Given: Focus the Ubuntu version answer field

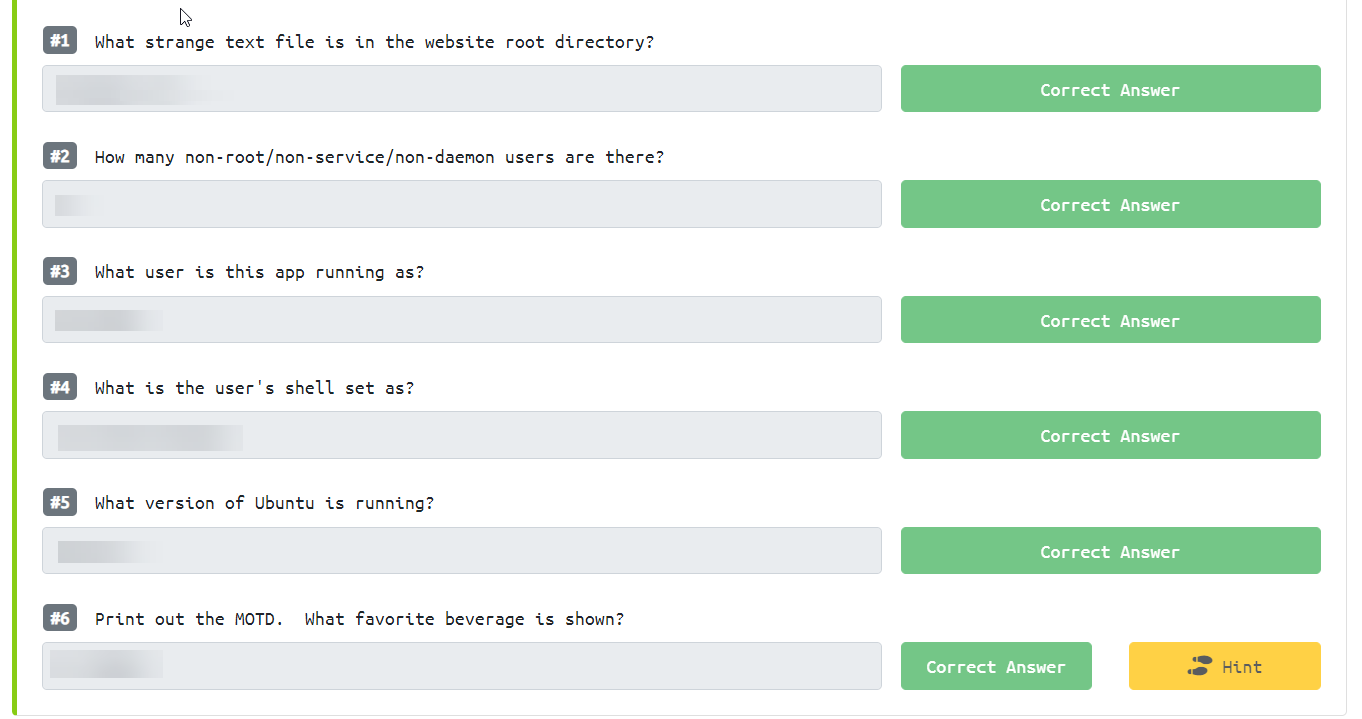Looking at the screenshot, I should [x=462, y=551].
